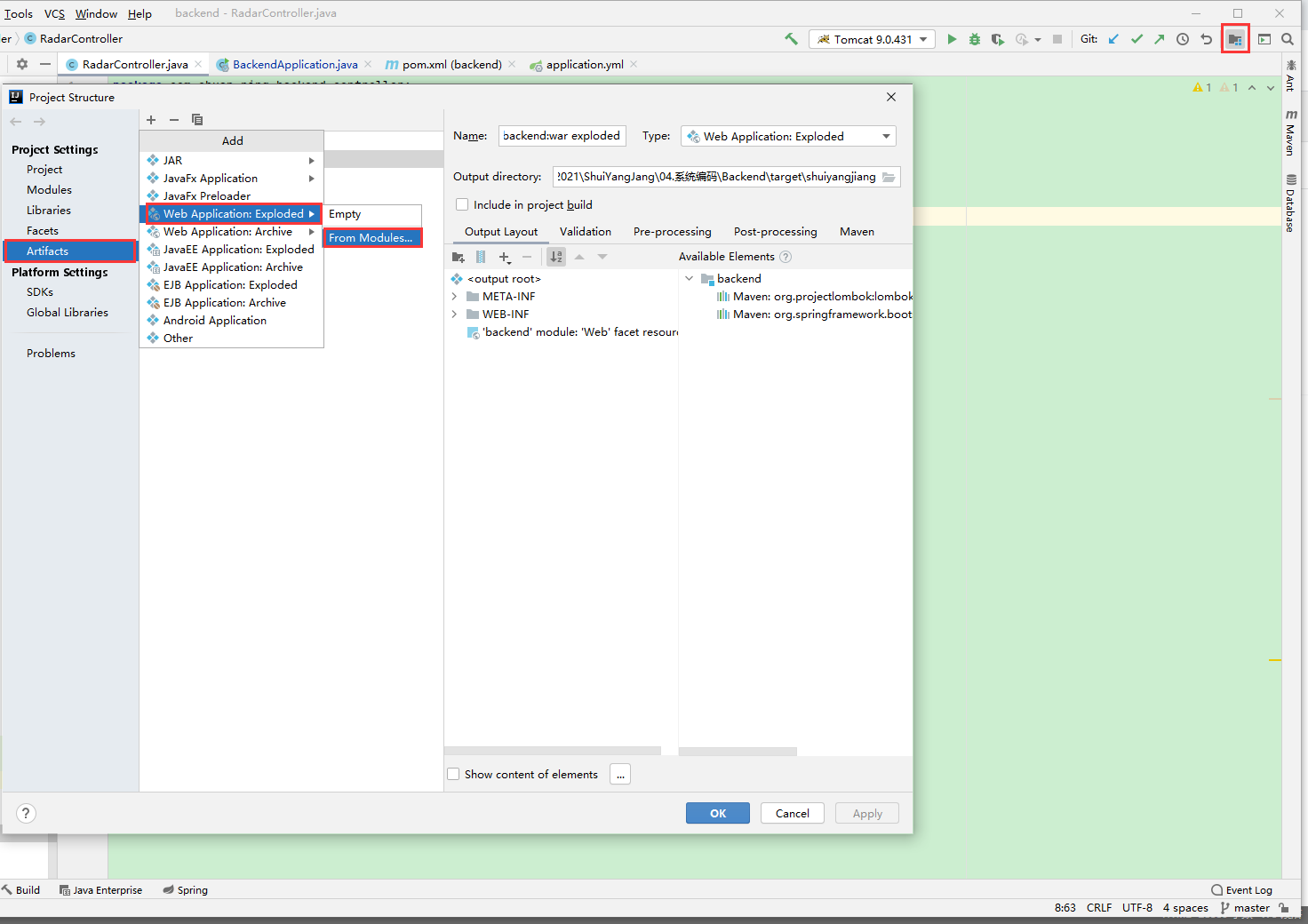The image size is (1308, 924).
Task: Show Git history clock icon
Action: tap(1183, 39)
